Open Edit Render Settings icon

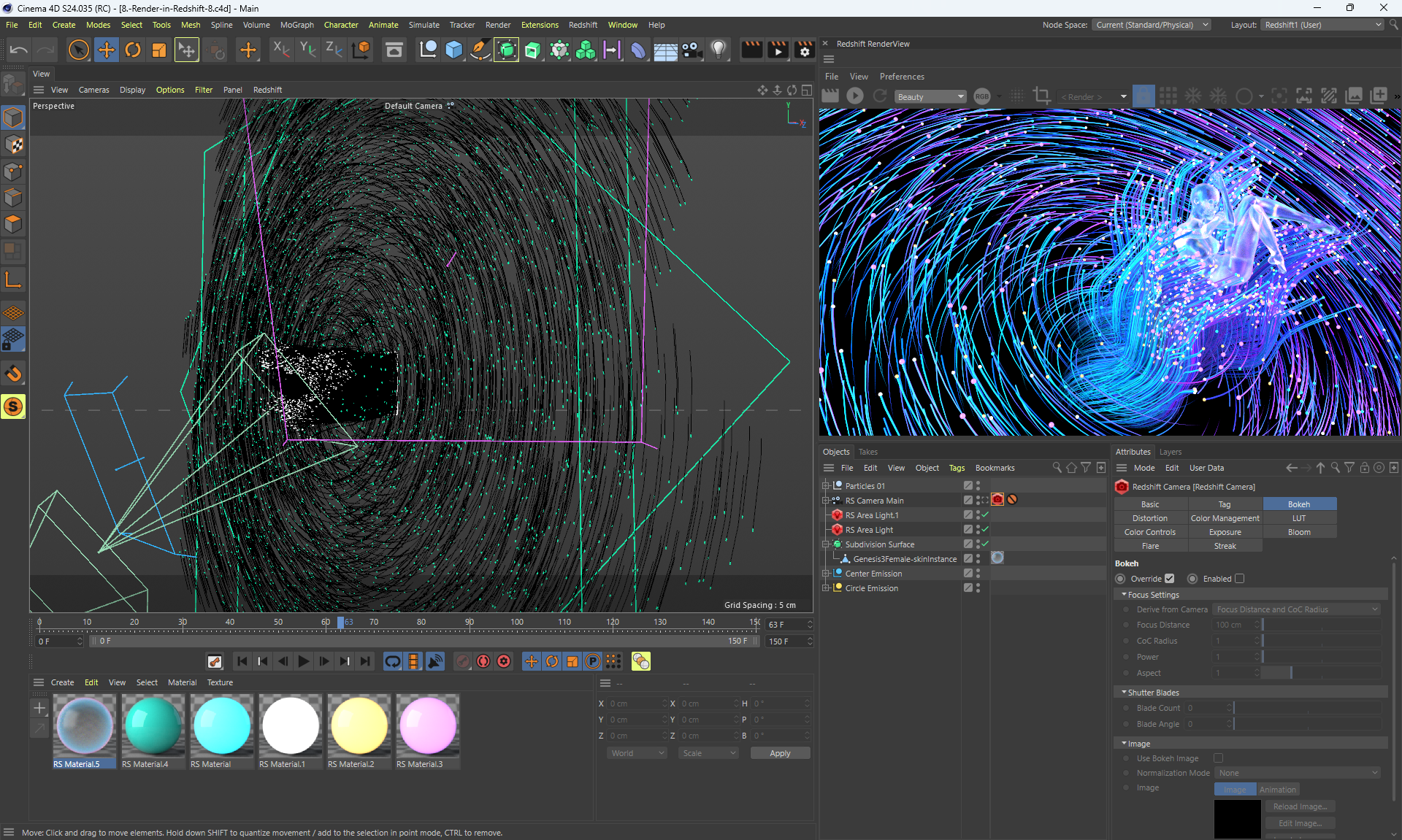[804, 50]
